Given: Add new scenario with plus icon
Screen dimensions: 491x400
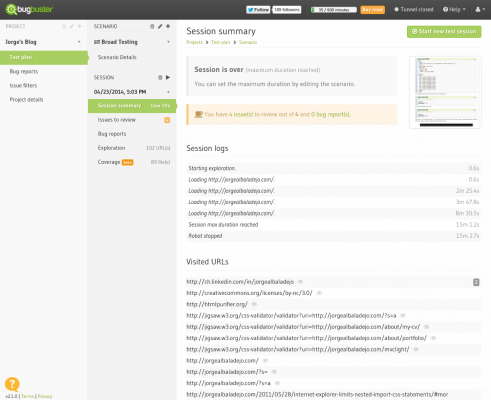Looking at the screenshot, I should click(168, 26).
